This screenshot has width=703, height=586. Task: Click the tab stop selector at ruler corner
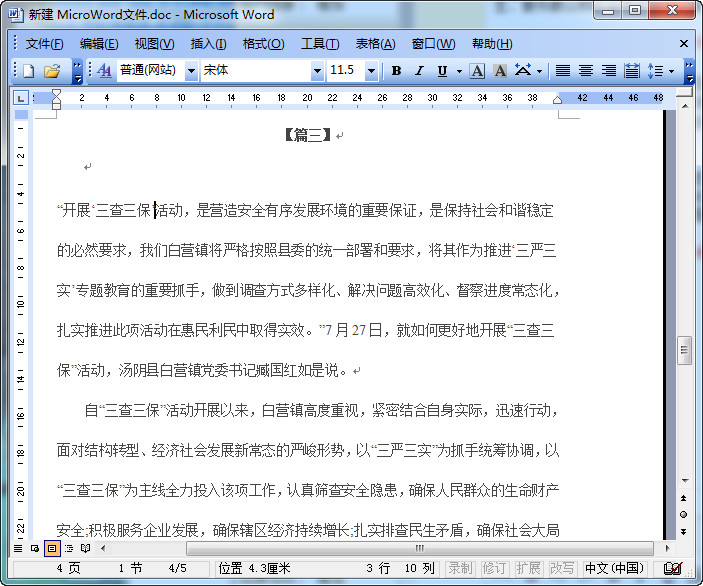click(x=21, y=98)
